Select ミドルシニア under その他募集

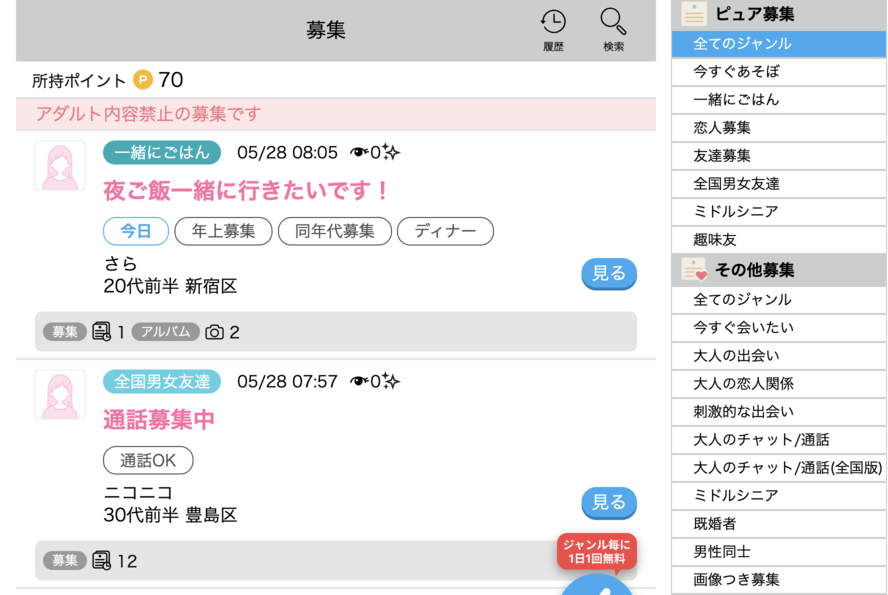(779, 495)
